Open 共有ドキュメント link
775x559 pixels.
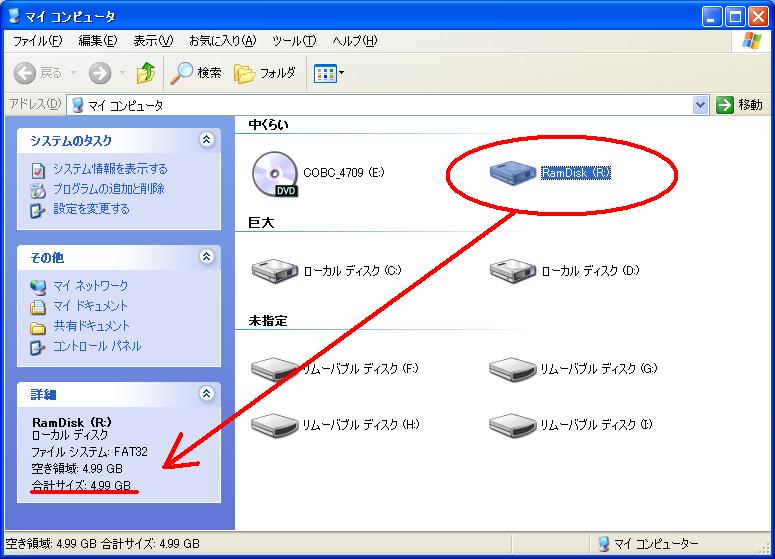tap(91, 326)
